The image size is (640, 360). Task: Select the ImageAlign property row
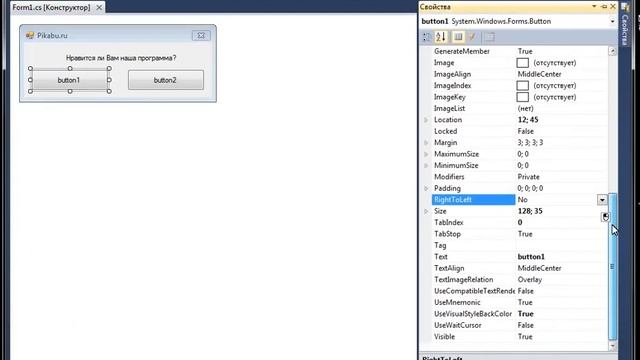pyautogui.click(x=520, y=74)
